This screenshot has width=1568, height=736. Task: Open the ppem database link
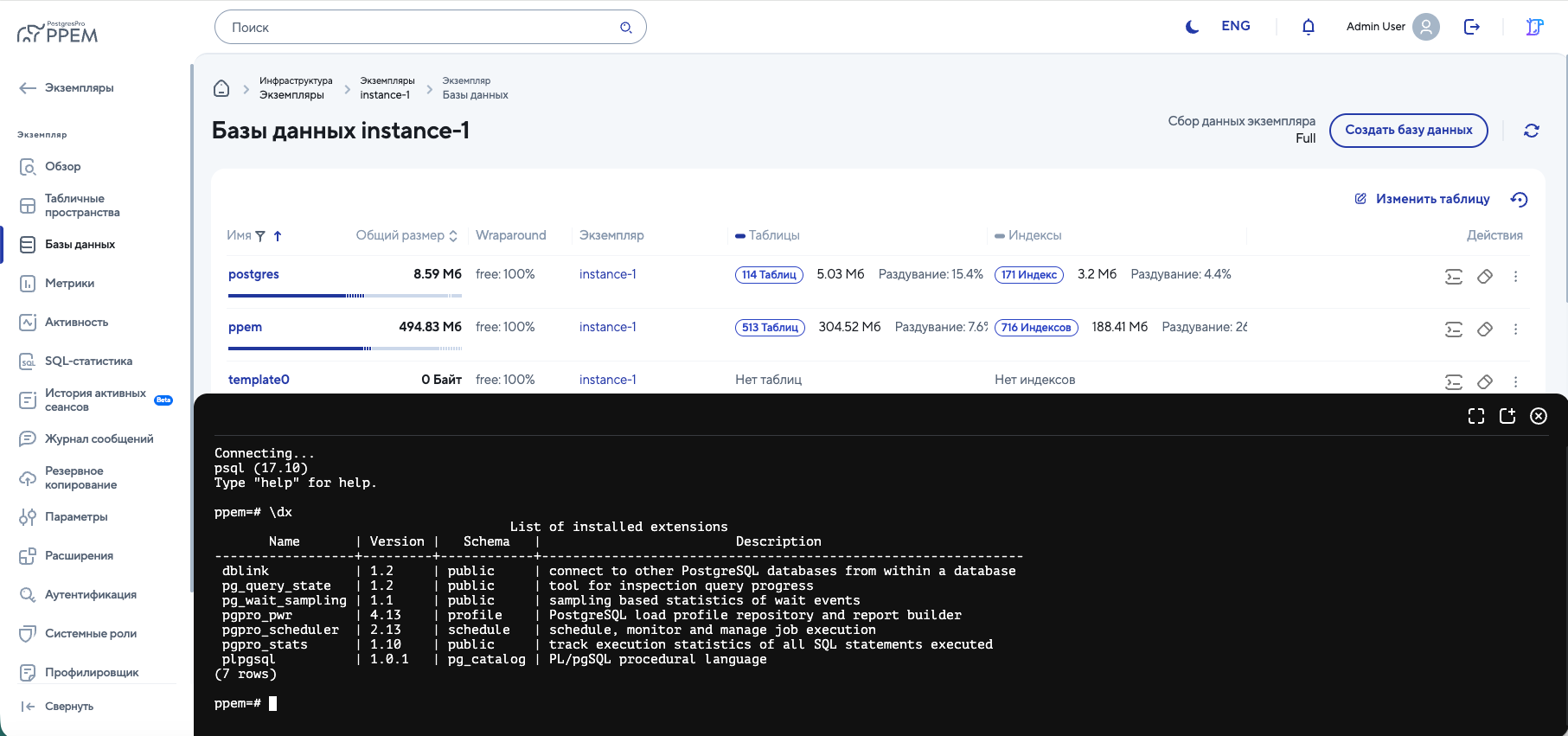pyautogui.click(x=245, y=327)
